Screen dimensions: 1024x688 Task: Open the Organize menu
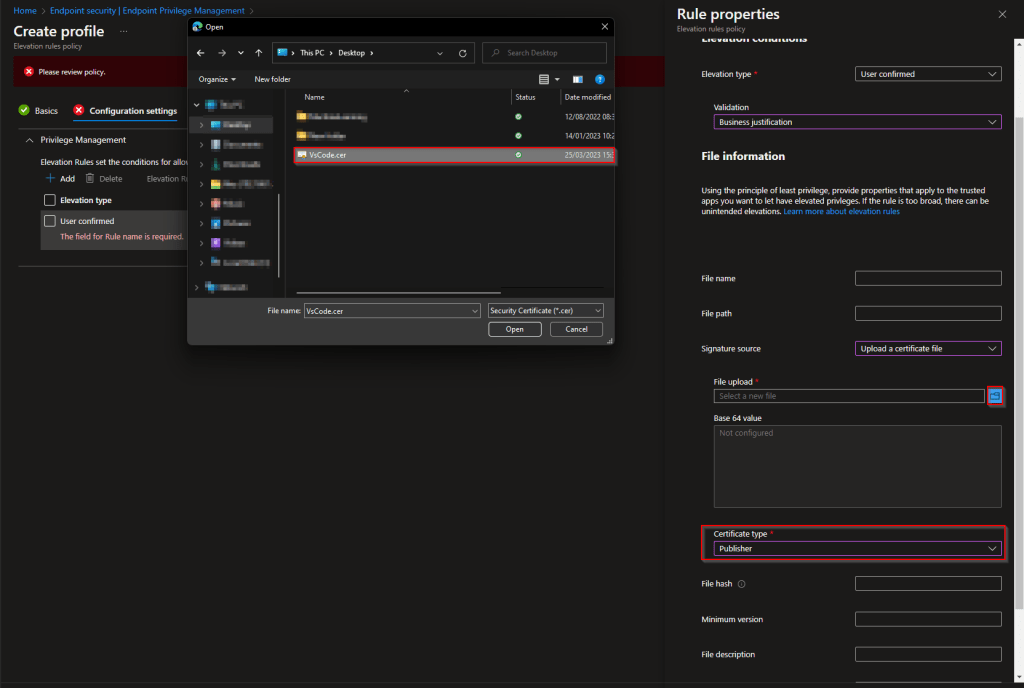click(217, 79)
